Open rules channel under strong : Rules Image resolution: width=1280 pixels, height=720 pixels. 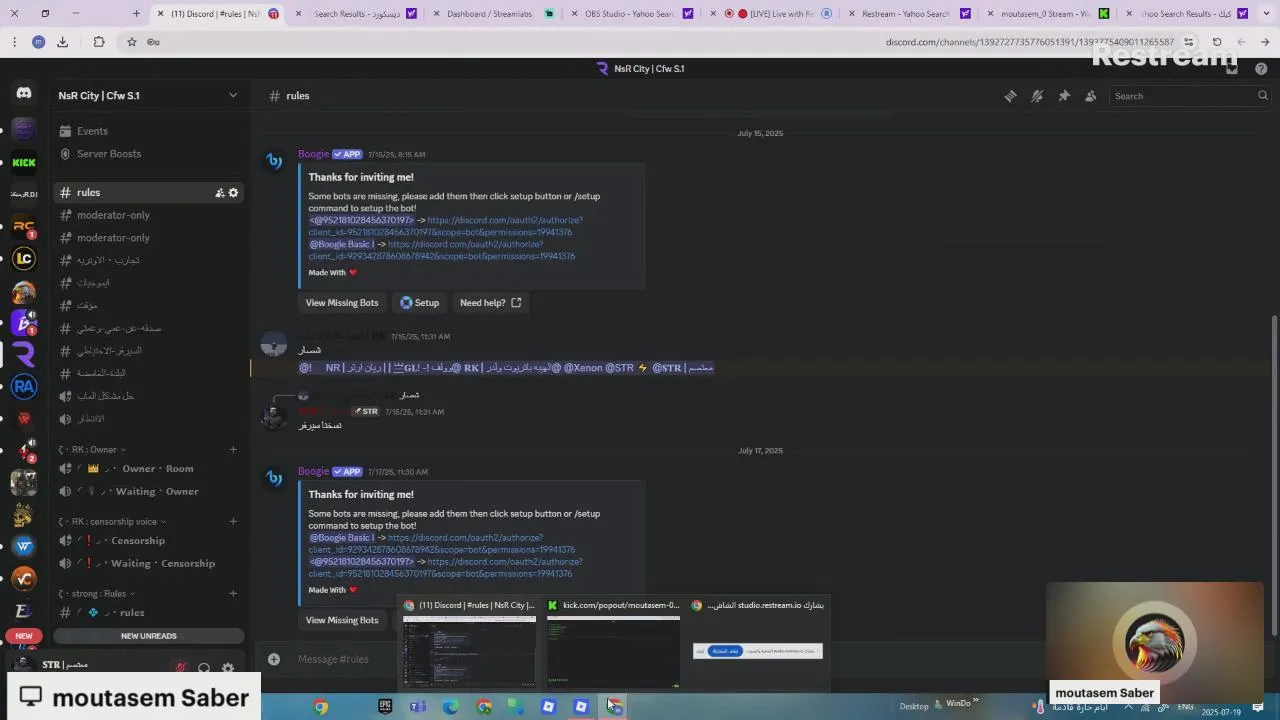click(148, 612)
